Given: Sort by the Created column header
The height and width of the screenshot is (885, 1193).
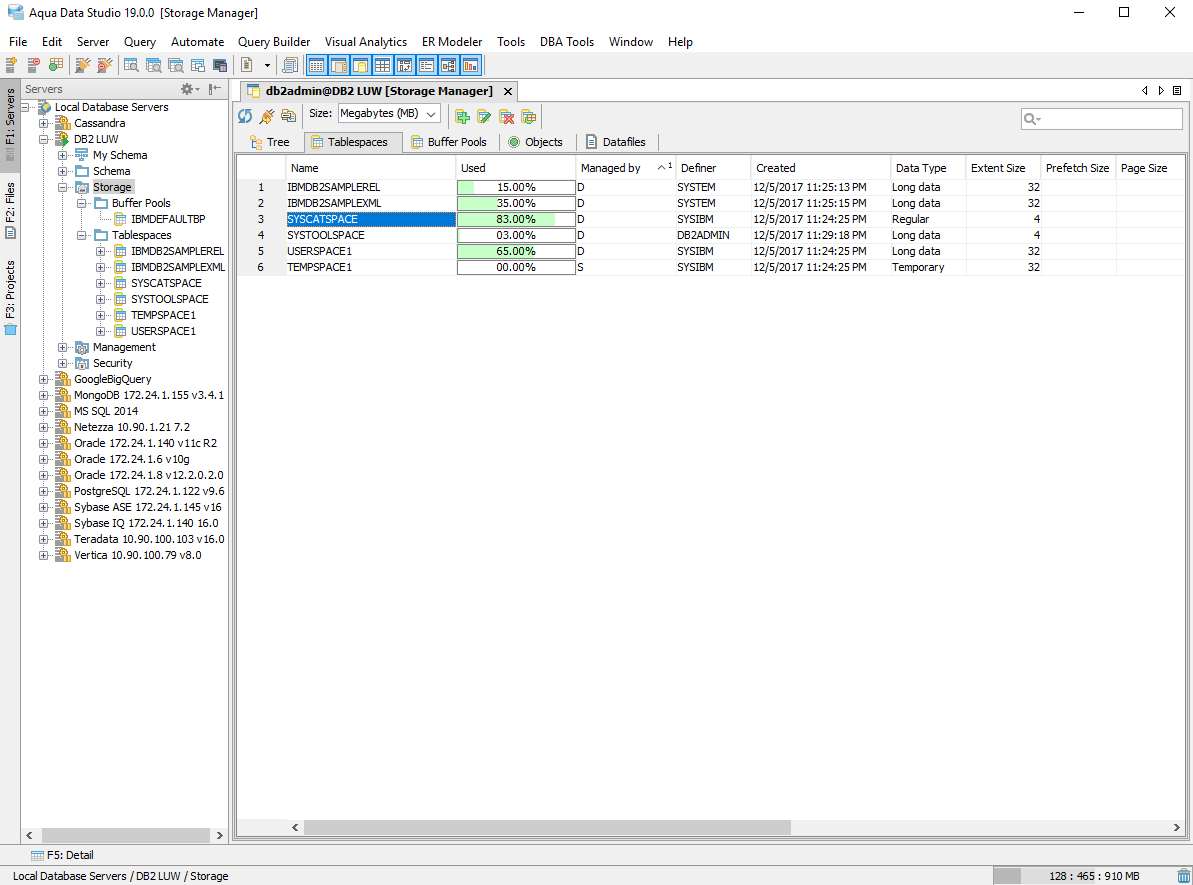Looking at the screenshot, I should coord(820,168).
